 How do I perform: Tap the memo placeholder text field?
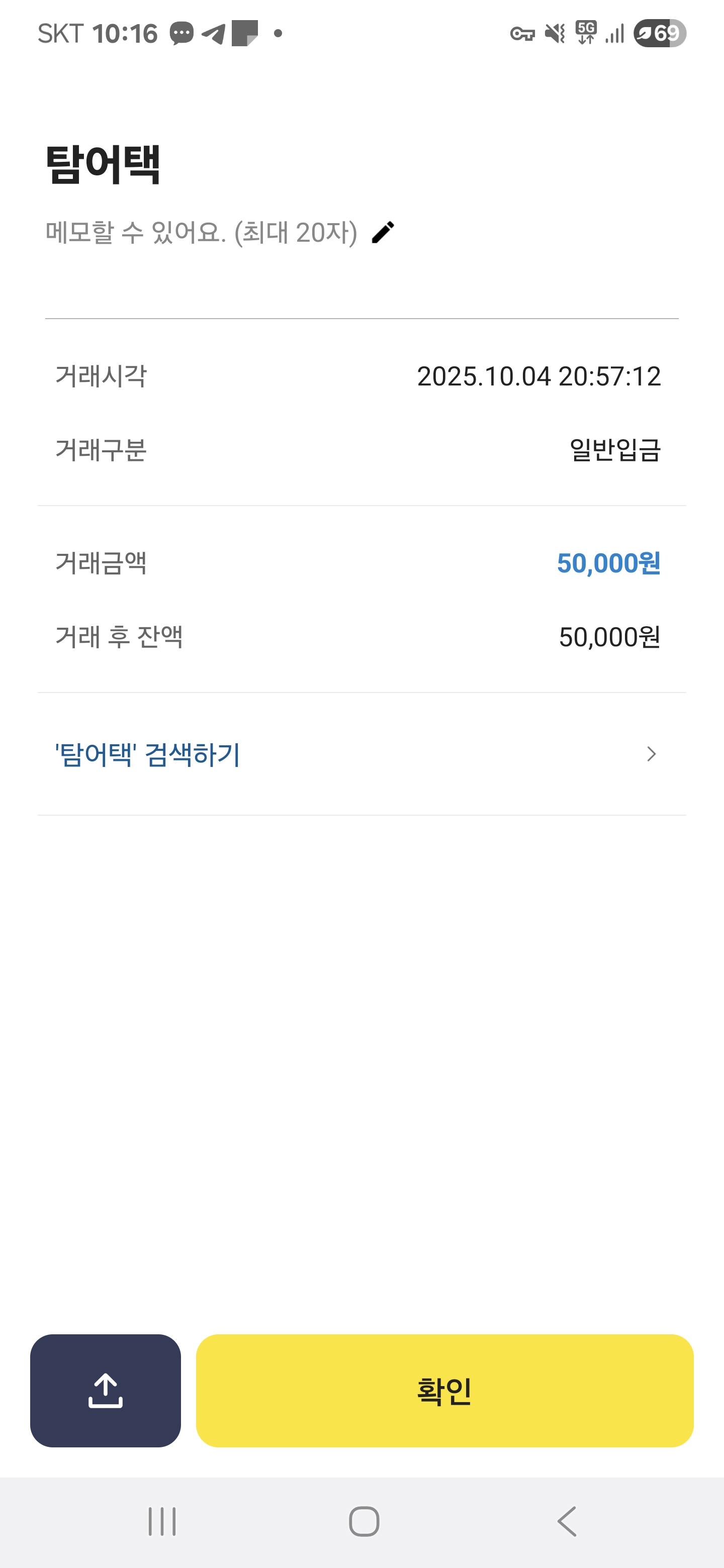point(201,233)
